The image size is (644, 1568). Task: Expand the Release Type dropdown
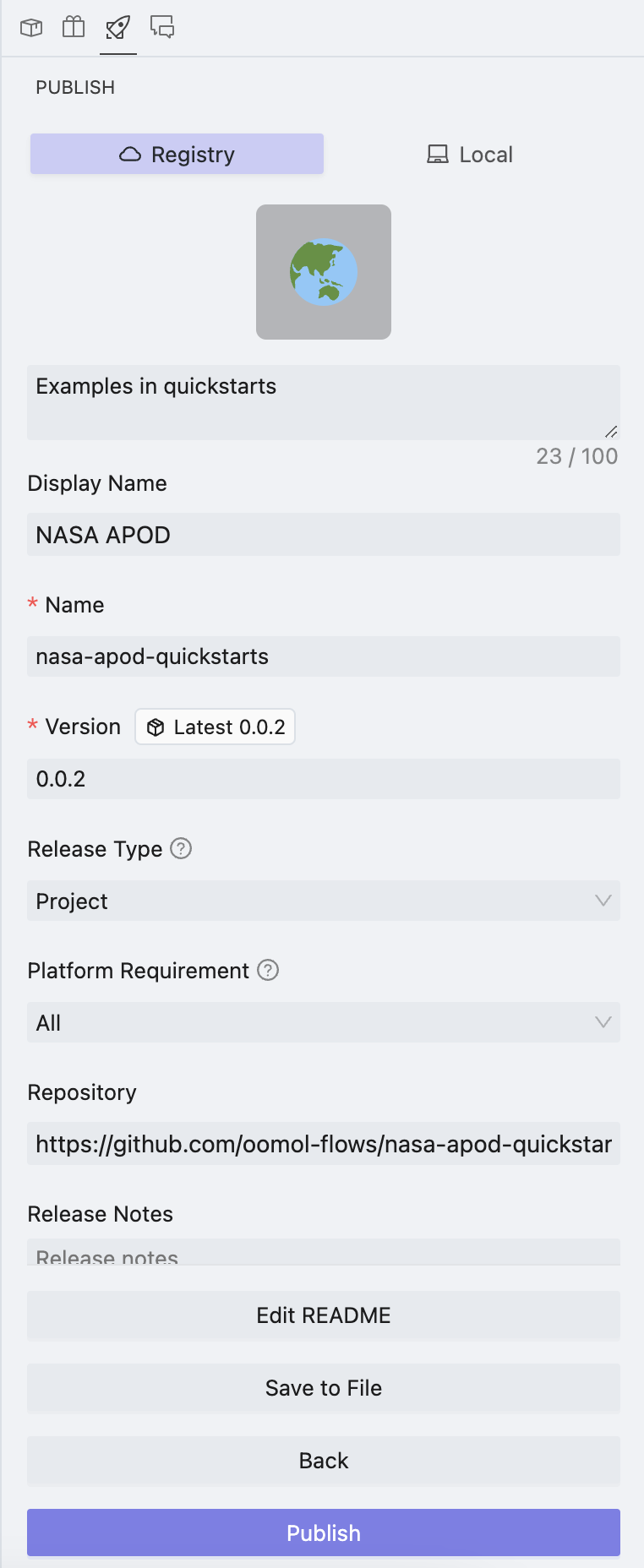coord(324,901)
